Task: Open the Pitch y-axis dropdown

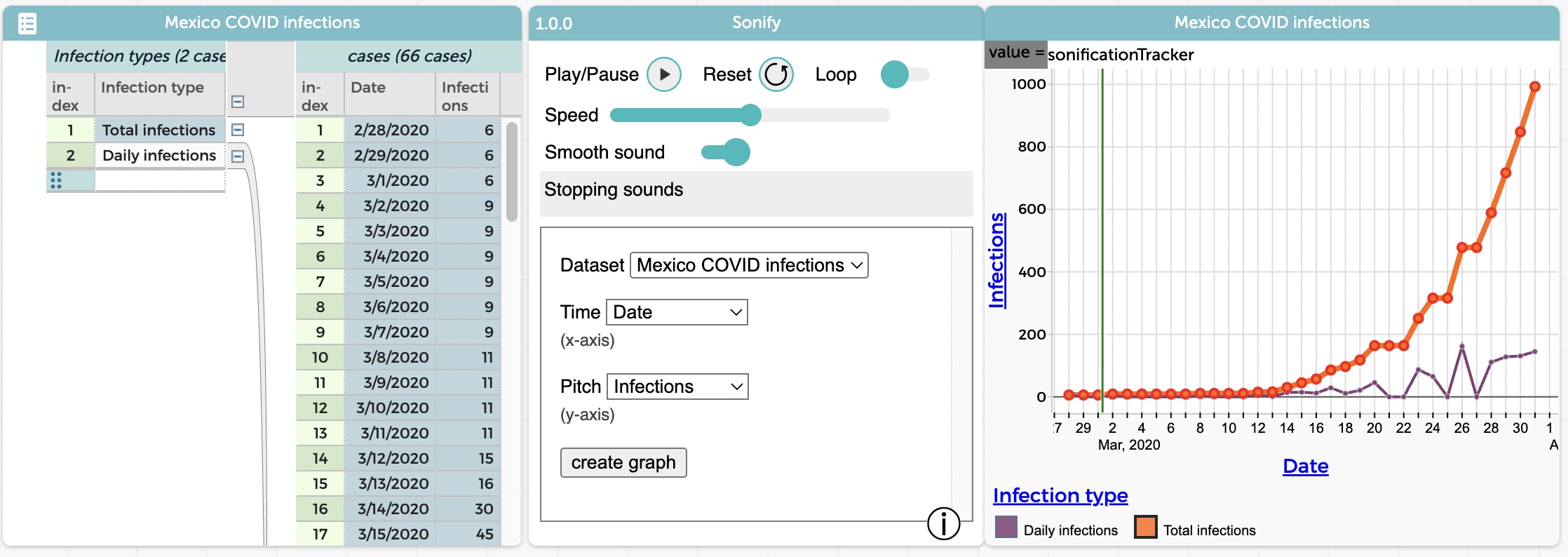Action: pos(677,387)
